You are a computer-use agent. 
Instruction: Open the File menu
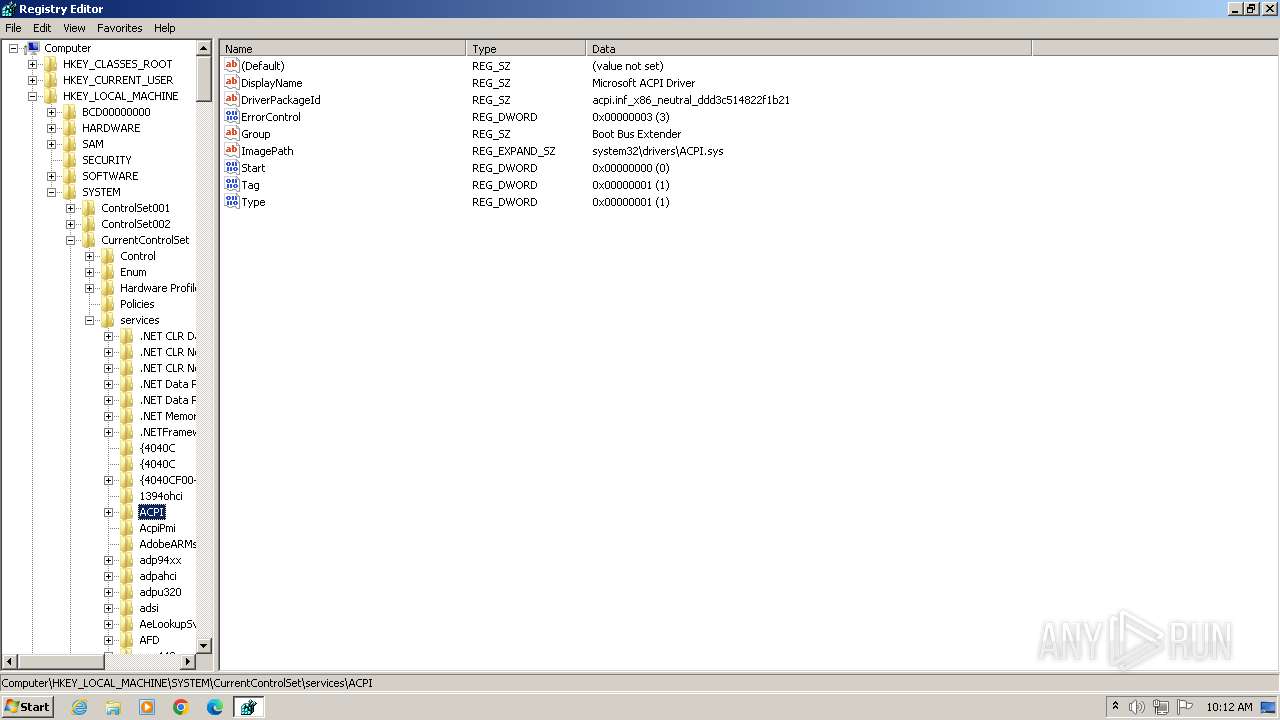click(x=13, y=28)
